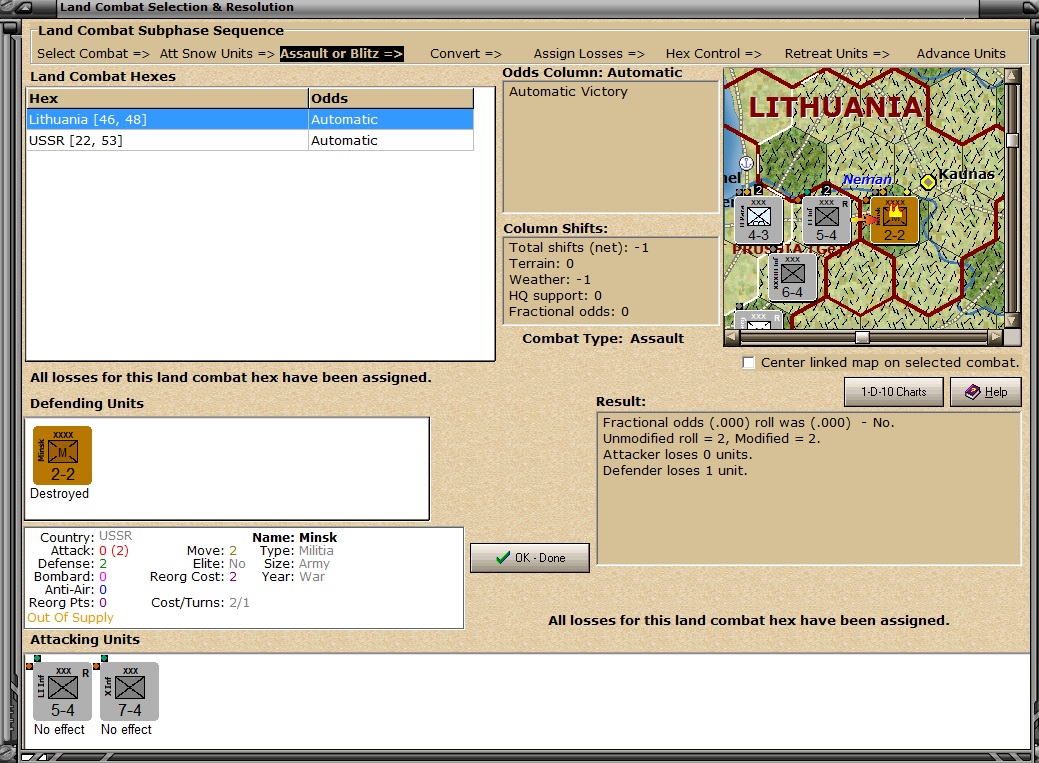Toggle center linked map on selected combat
Screen dimensions: 1039x763
pos(748,363)
